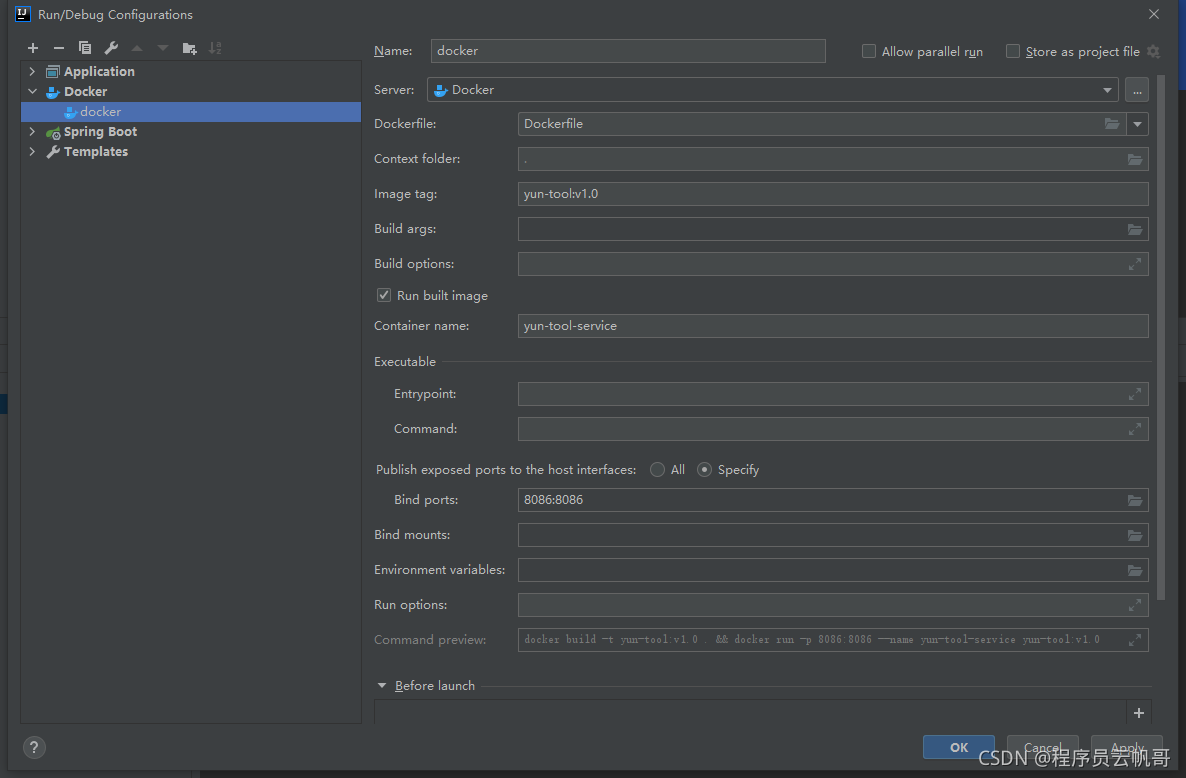Open Docker server settings ellipsis button

1137,90
